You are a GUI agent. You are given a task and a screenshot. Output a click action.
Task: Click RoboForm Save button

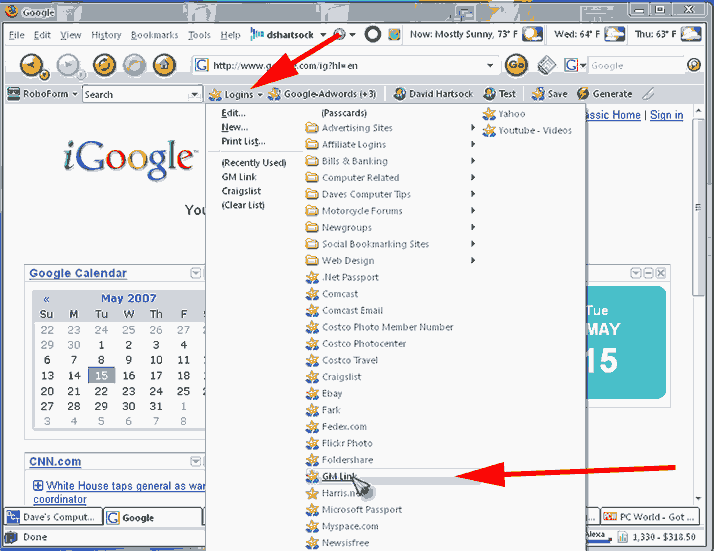point(550,94)
